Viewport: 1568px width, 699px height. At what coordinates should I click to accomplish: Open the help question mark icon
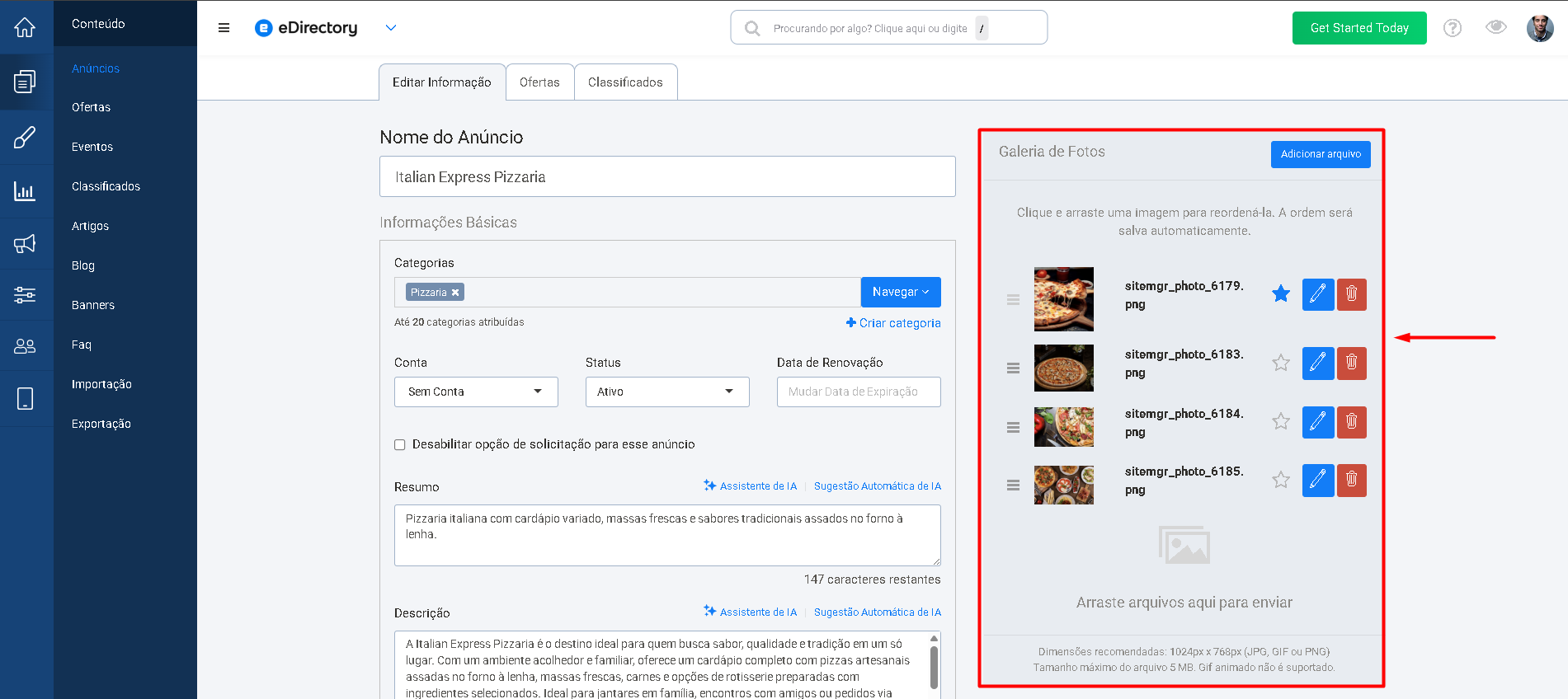tap(1453, 28)
